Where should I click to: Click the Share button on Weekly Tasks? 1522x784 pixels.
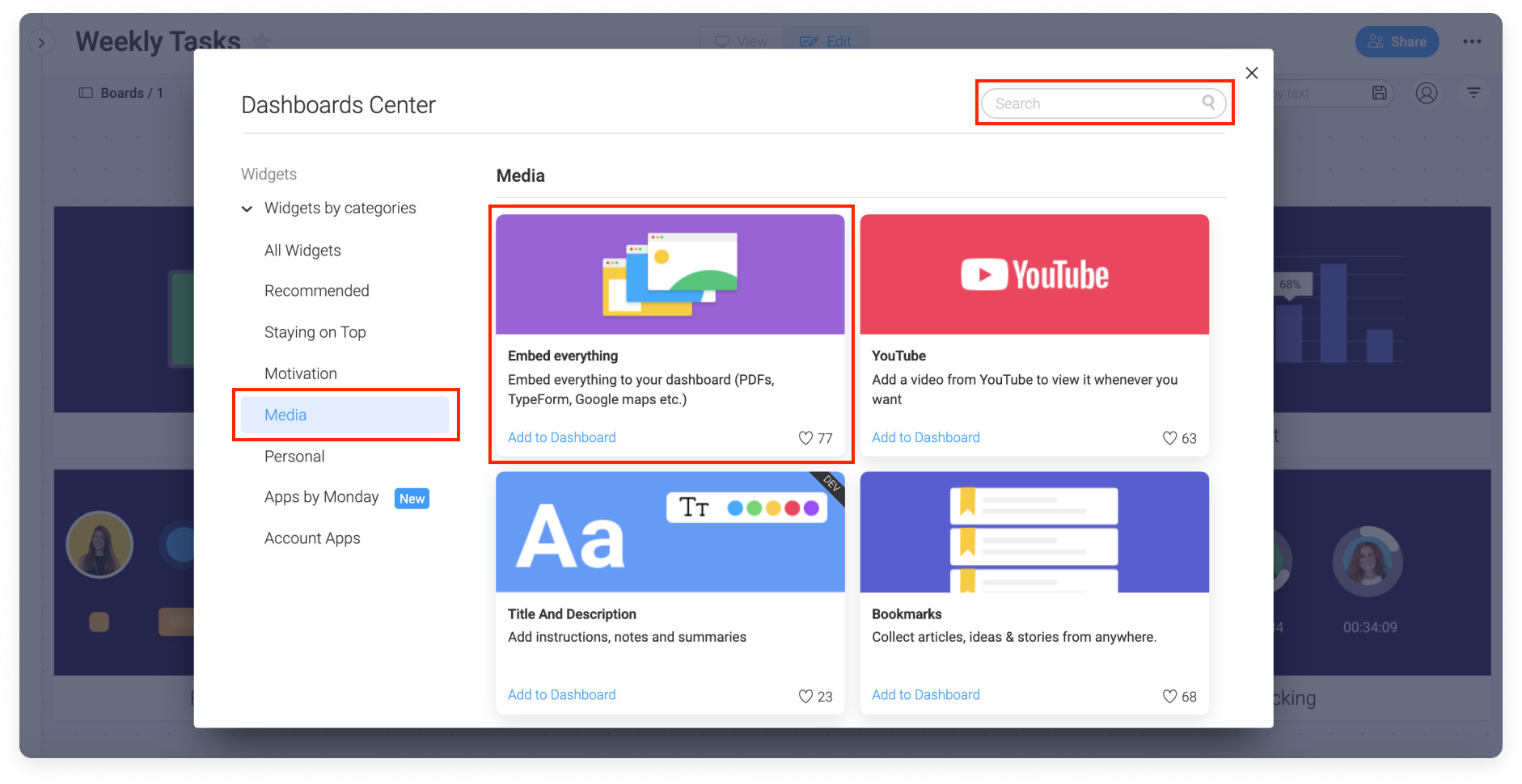(1397, 42)
